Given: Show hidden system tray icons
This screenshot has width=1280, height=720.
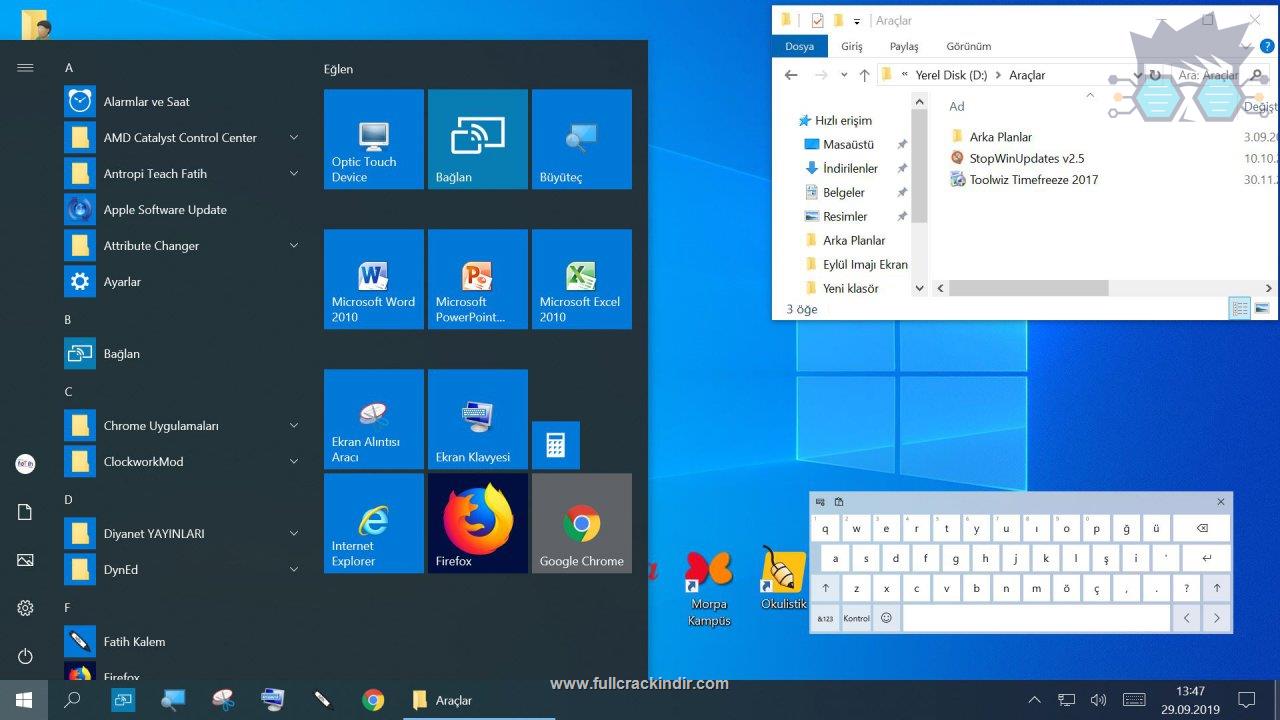Looking at the screenshot, I should click(x=1034, y=700).
